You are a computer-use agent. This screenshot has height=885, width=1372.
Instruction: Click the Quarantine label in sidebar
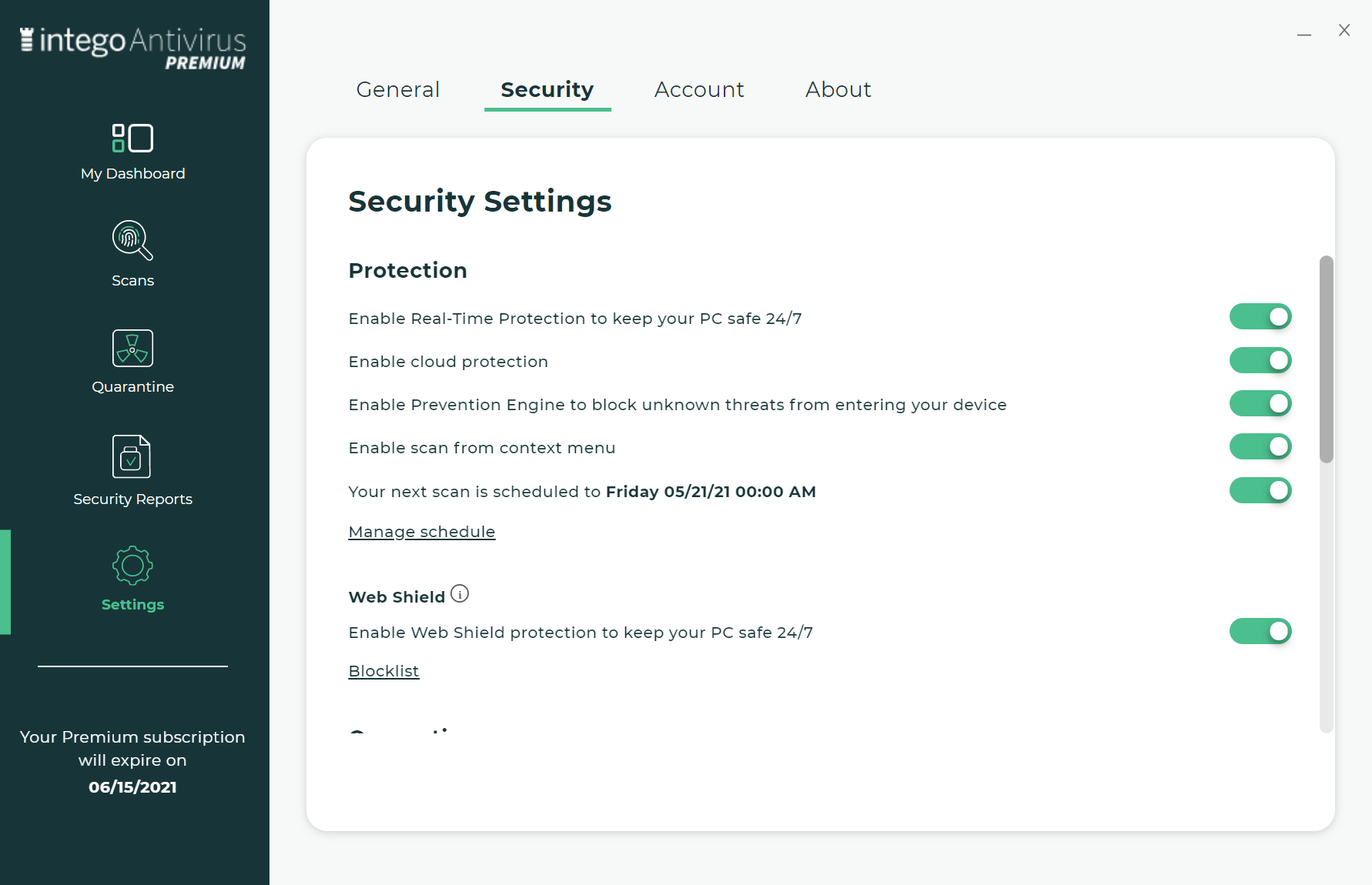132,386
